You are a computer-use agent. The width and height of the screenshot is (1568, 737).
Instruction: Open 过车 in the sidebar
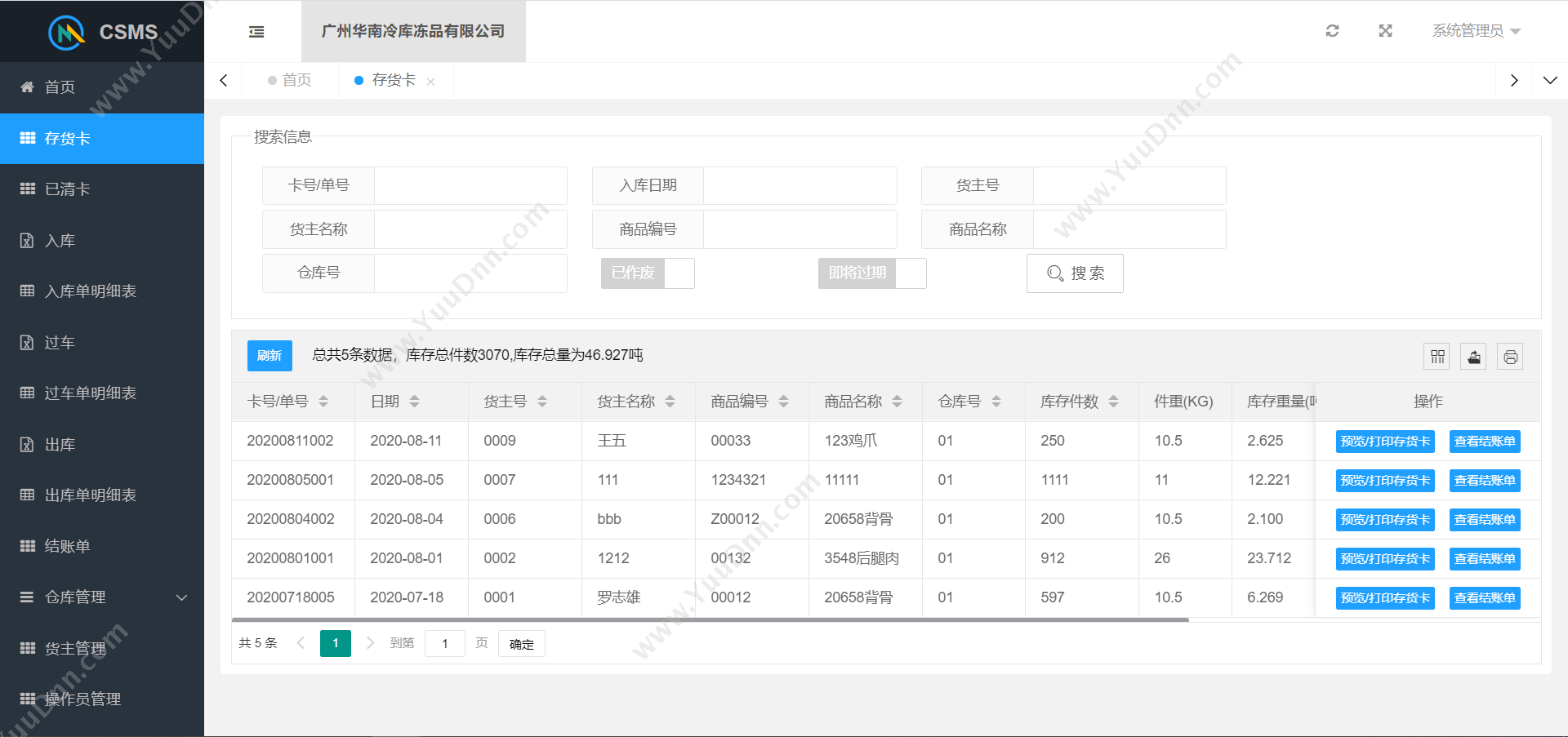(x=102, y=343)
